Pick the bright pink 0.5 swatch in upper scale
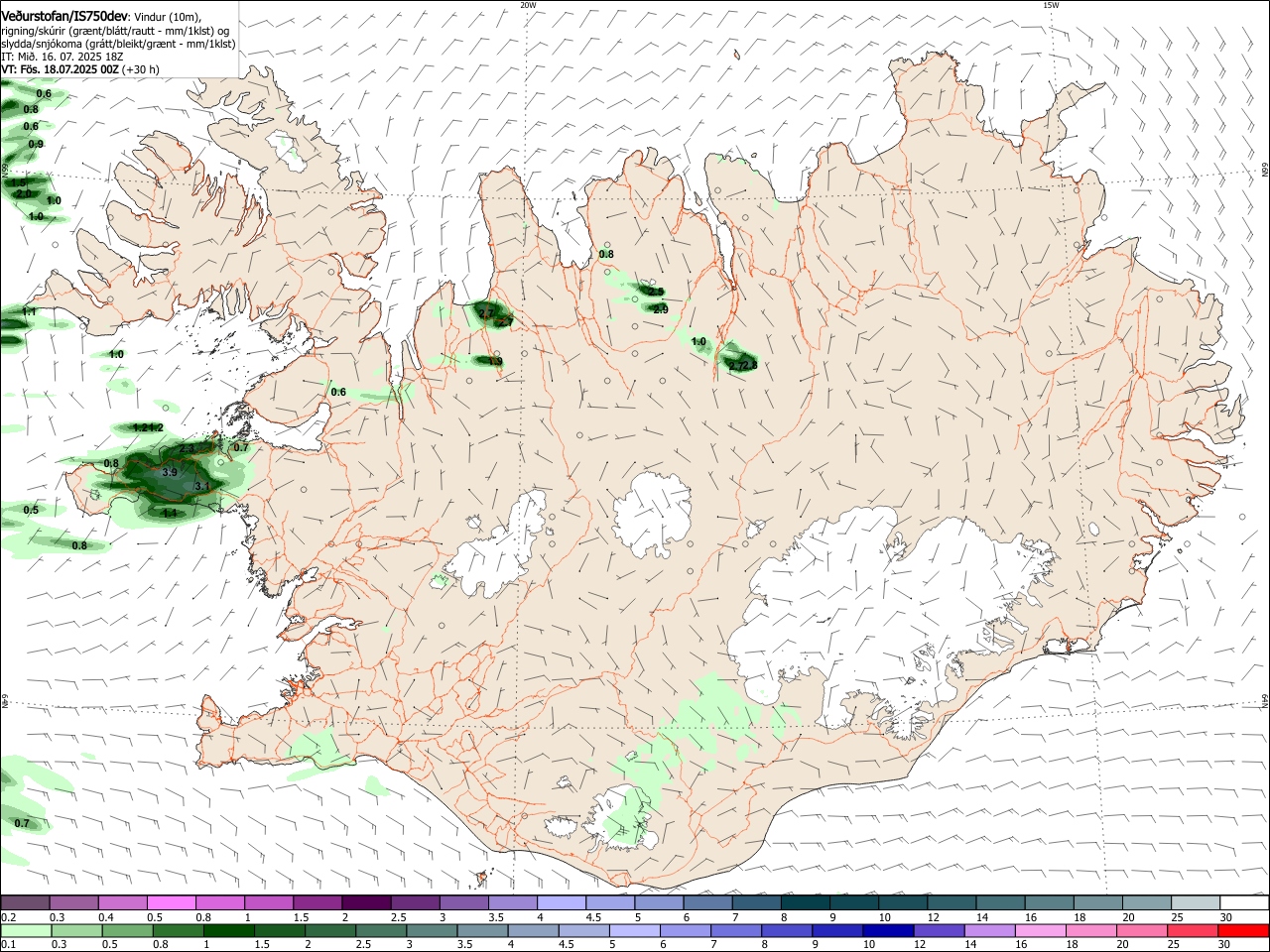 [171, 902]
